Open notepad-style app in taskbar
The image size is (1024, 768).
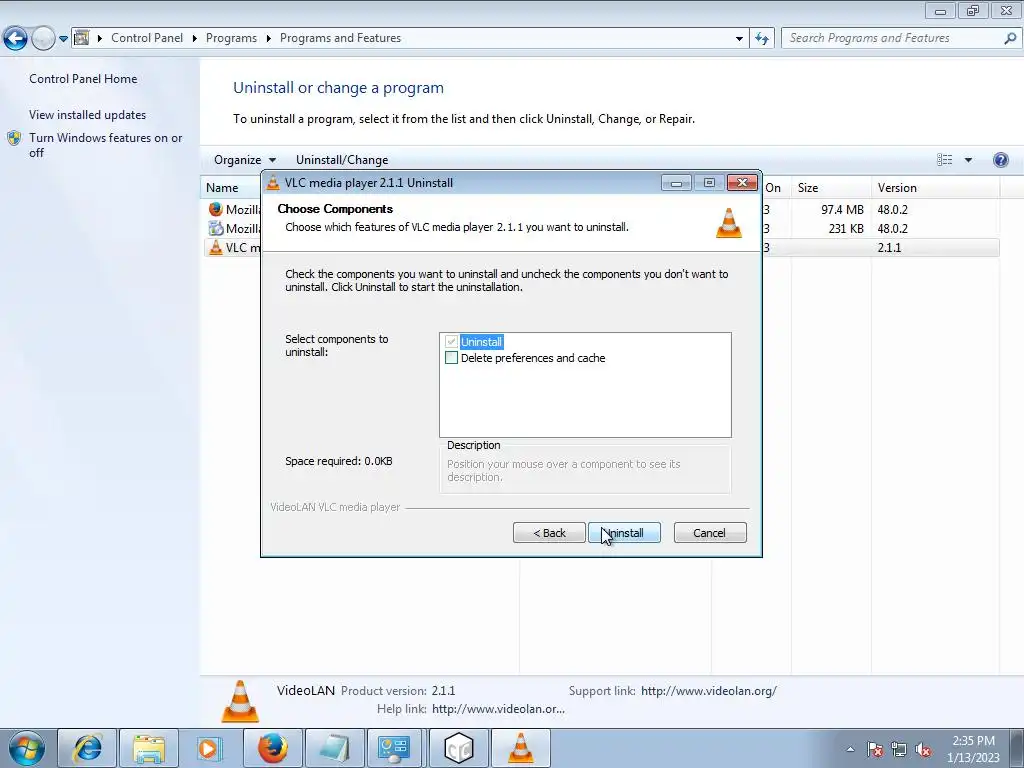pos(334,748)
